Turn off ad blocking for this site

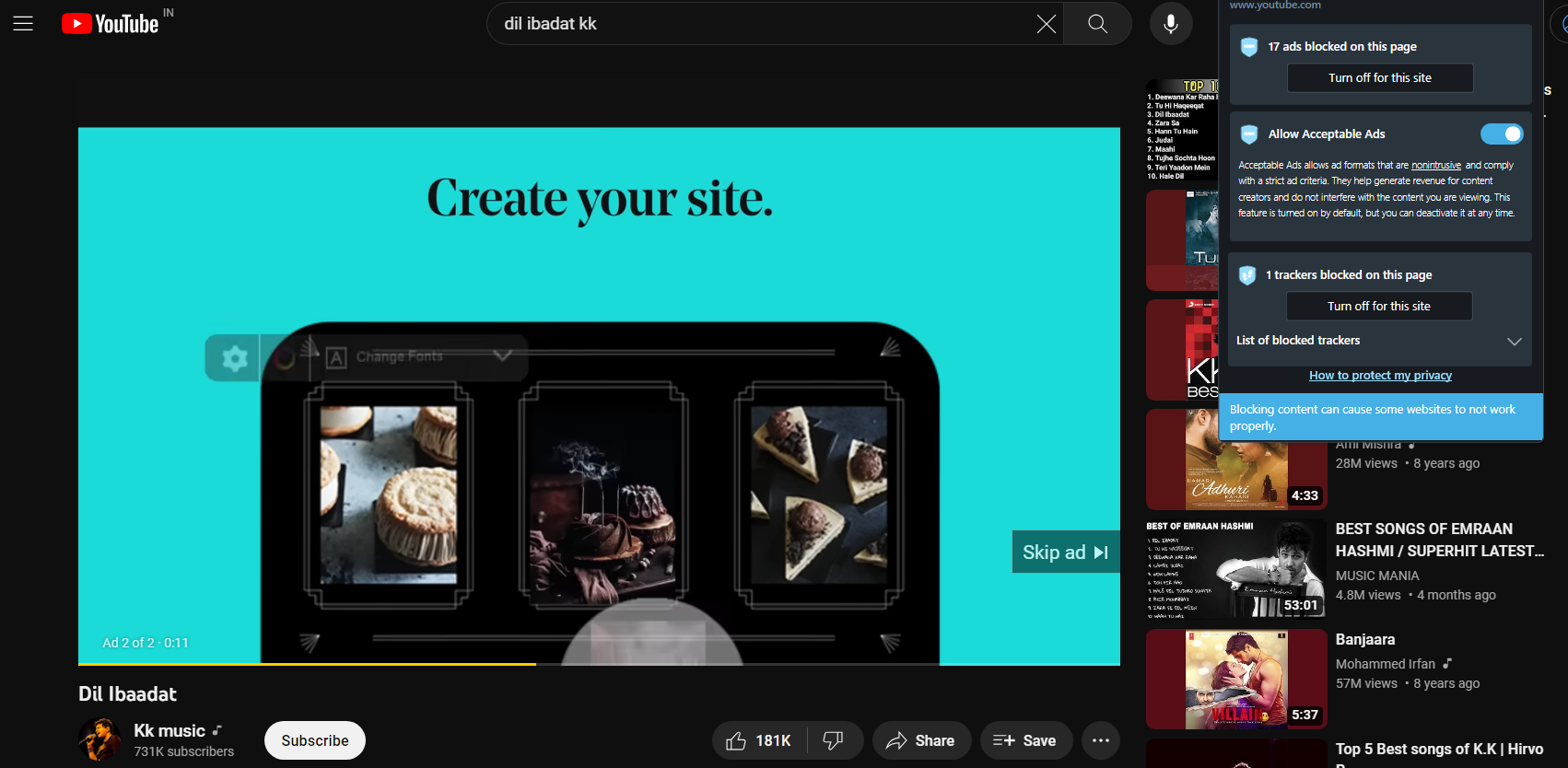[1380, 78]
